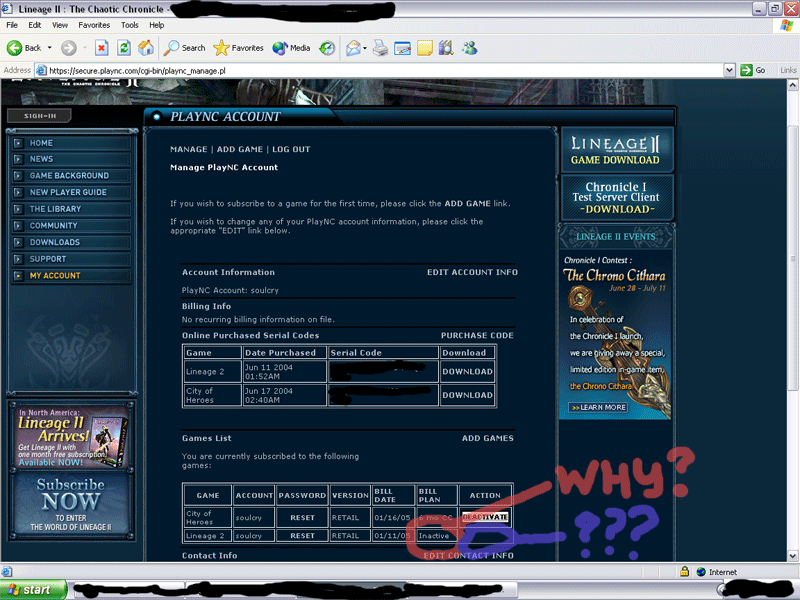800x600 pixels.
Task: Click the MANAGE account link
Action: coord(189,149)
